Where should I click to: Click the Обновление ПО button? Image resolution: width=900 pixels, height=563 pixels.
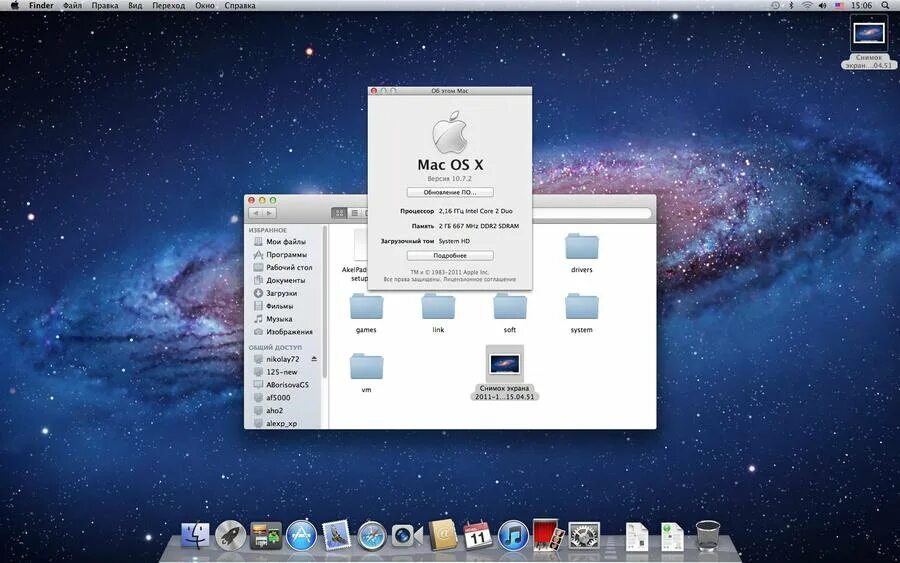point(450,192)
